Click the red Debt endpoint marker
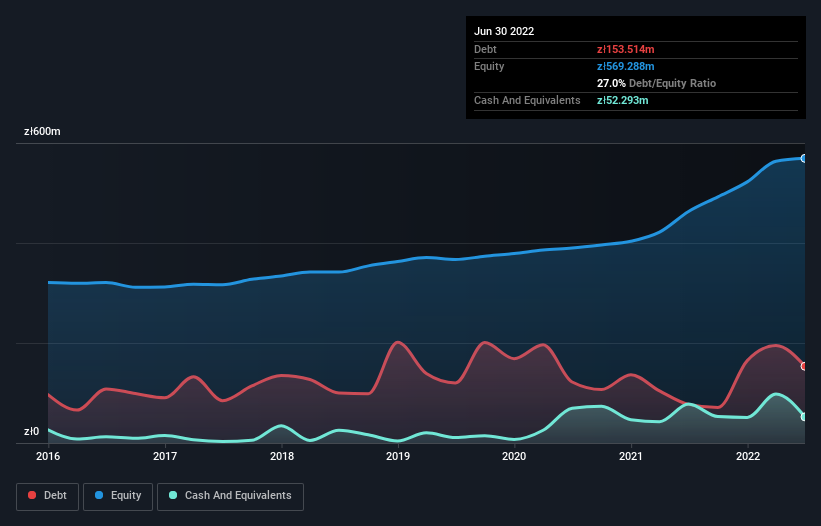821x526 pixels. tap(804, 366)
